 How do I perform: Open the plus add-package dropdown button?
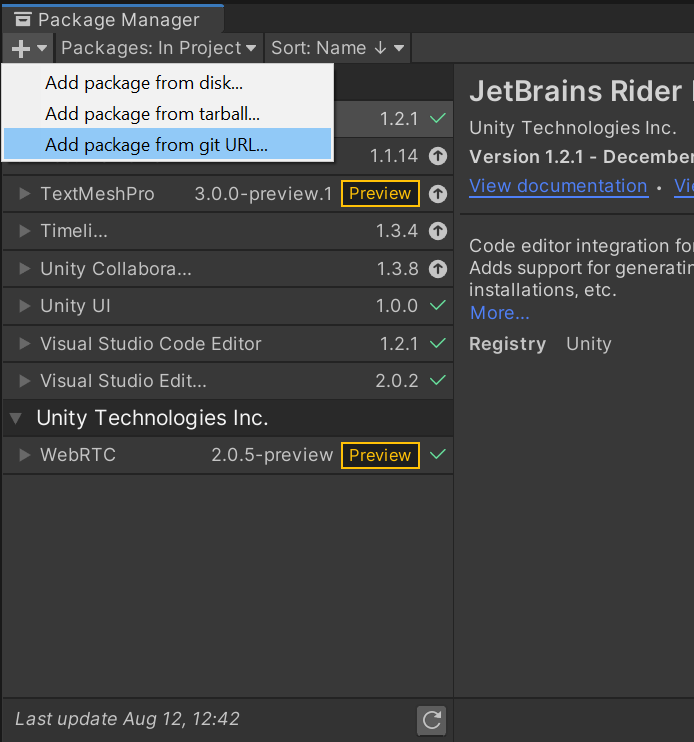(x=29, y=48)
